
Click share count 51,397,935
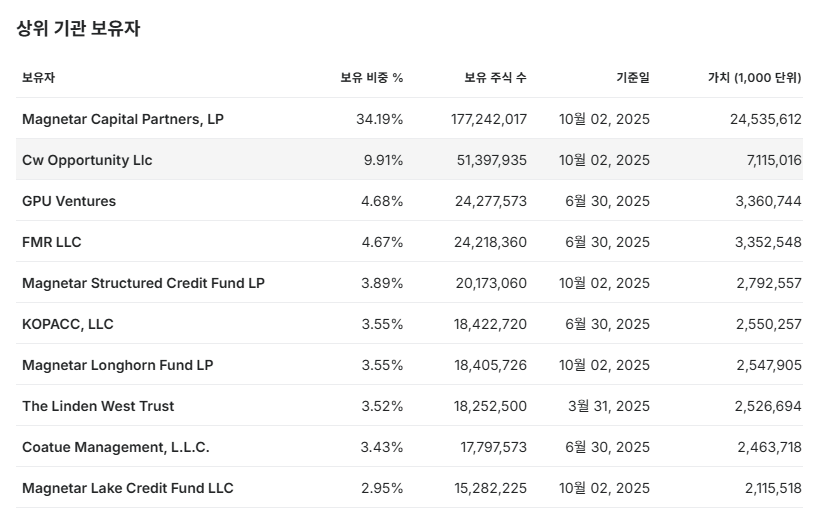(492, 160)
